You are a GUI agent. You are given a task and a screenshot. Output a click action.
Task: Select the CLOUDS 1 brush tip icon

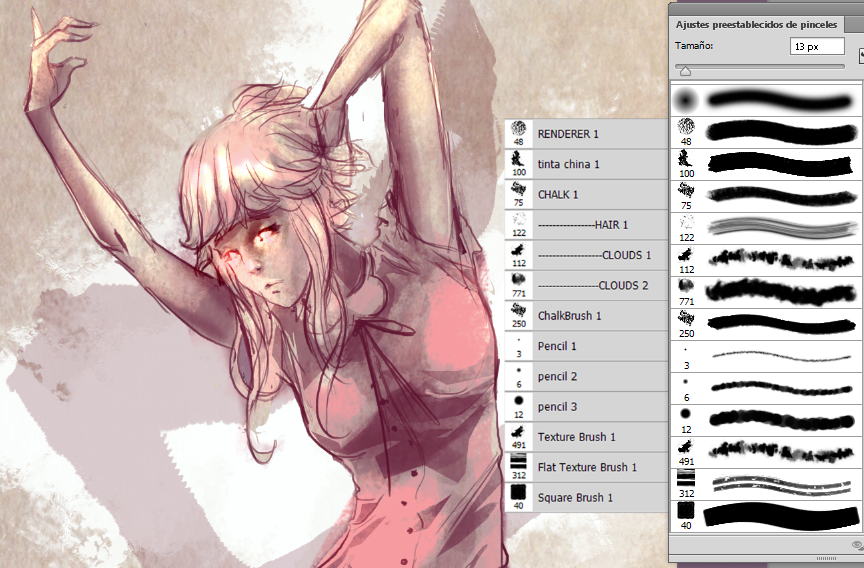pos(518,250)
